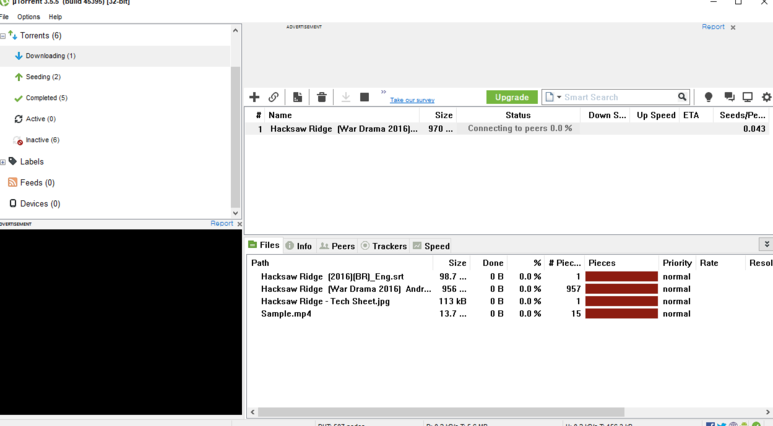
Task: Click pieces bar for Tech Sheet.jpg
Action: (x=621, y=301)
